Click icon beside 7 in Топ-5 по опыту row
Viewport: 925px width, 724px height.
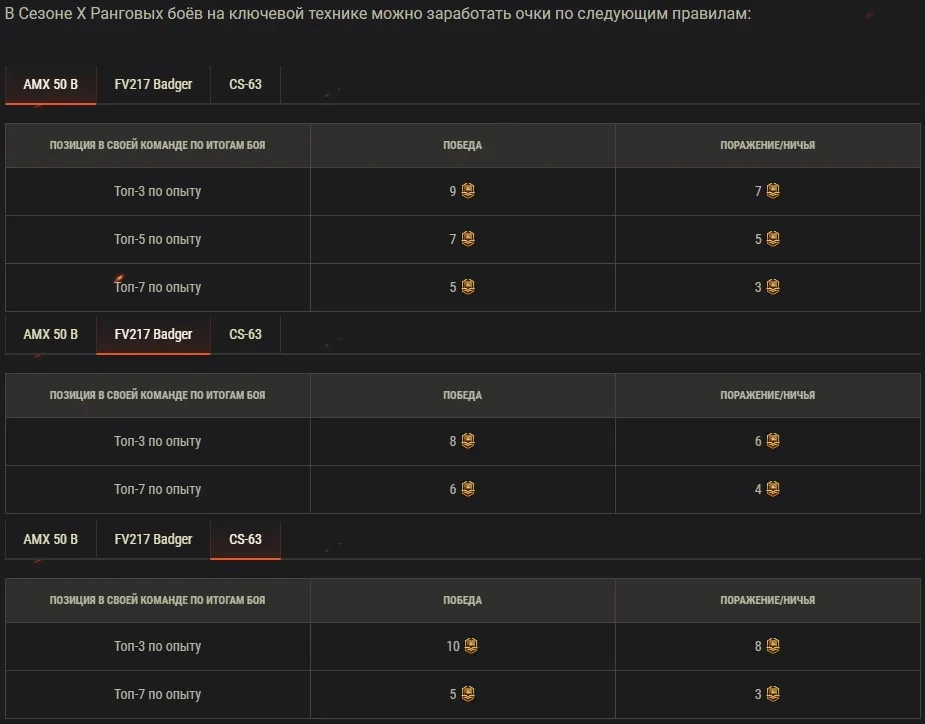[x=468, y=239]
